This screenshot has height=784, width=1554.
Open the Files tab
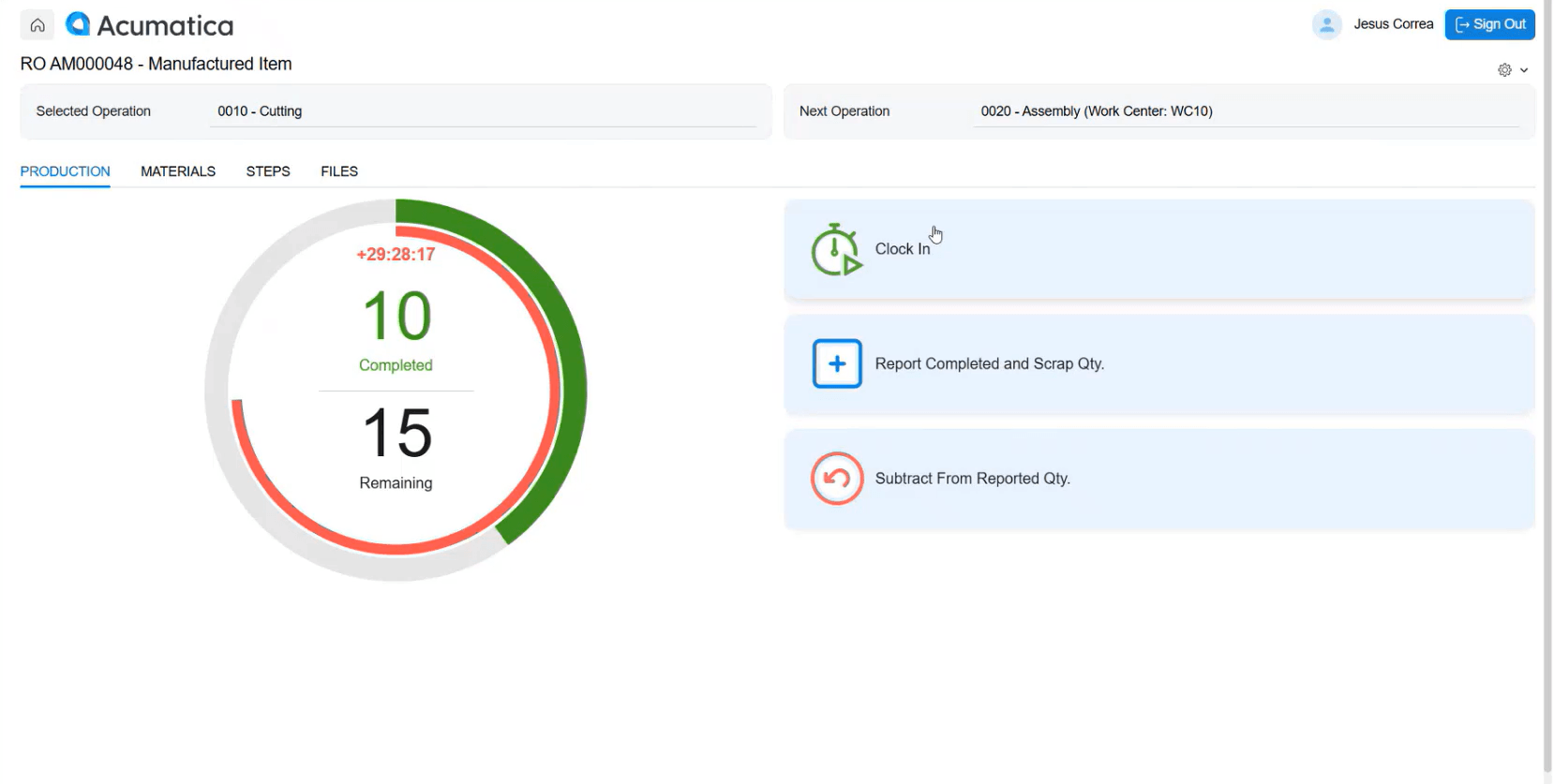(x=339, y=171)
